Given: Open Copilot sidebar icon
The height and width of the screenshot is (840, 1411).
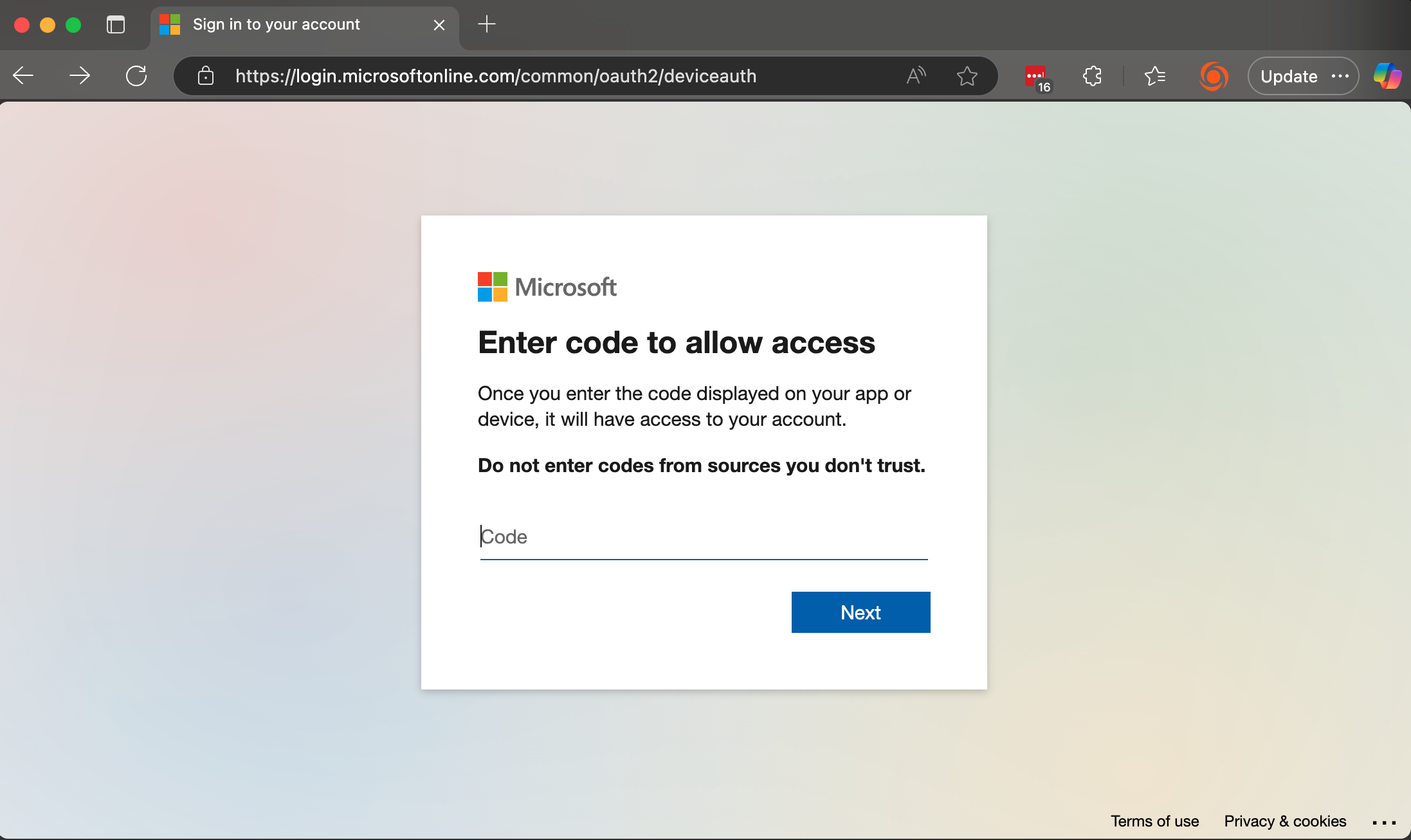Looking at the screenshot, I should (1387, 76).
